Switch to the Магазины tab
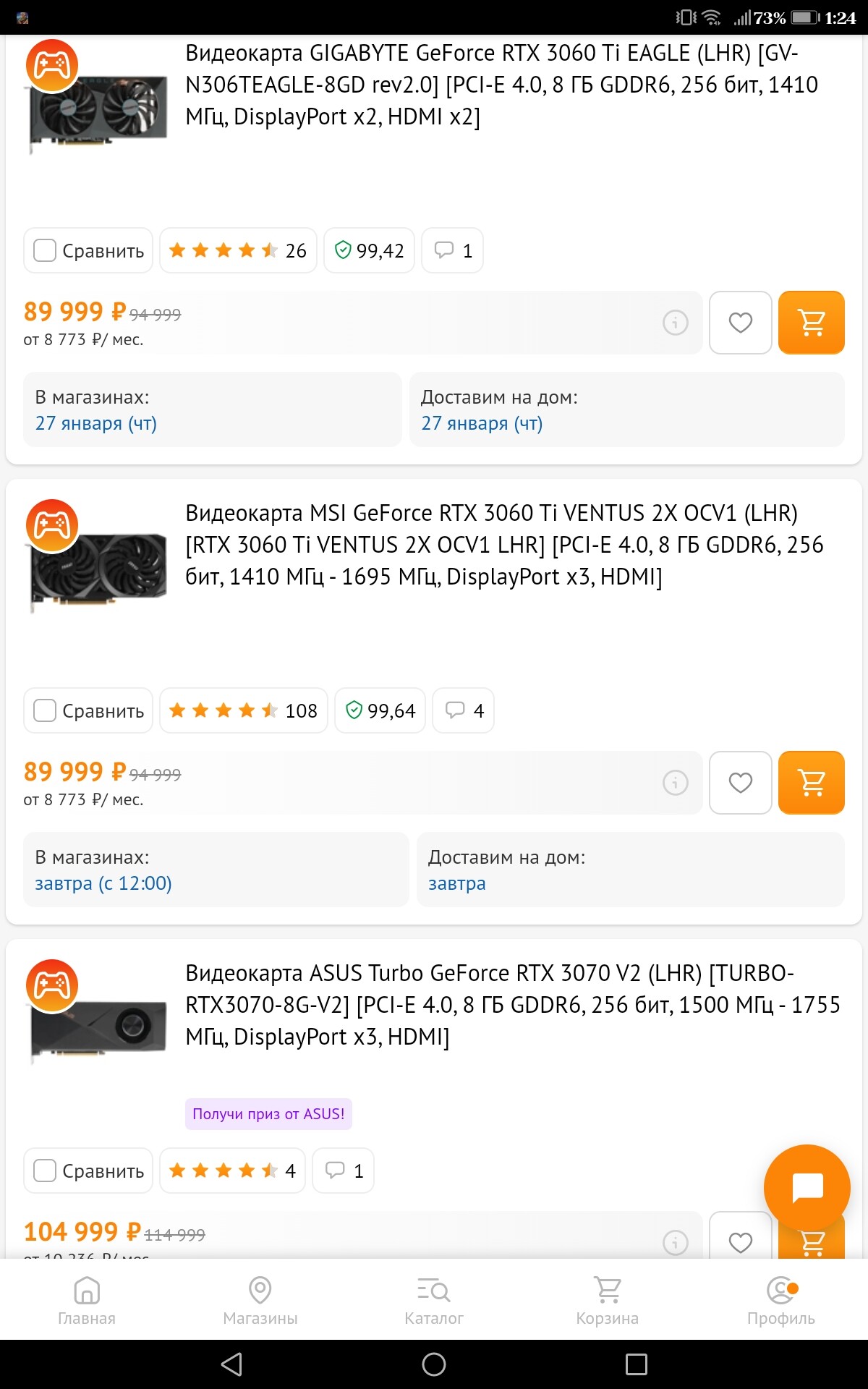Viewport: 868px width, 1389px height. 260,1300
